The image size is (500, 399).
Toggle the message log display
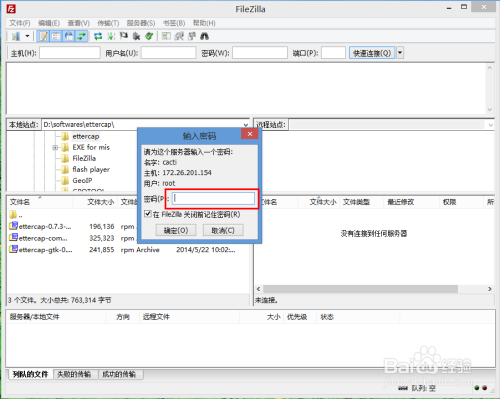(x=43, y=36)
